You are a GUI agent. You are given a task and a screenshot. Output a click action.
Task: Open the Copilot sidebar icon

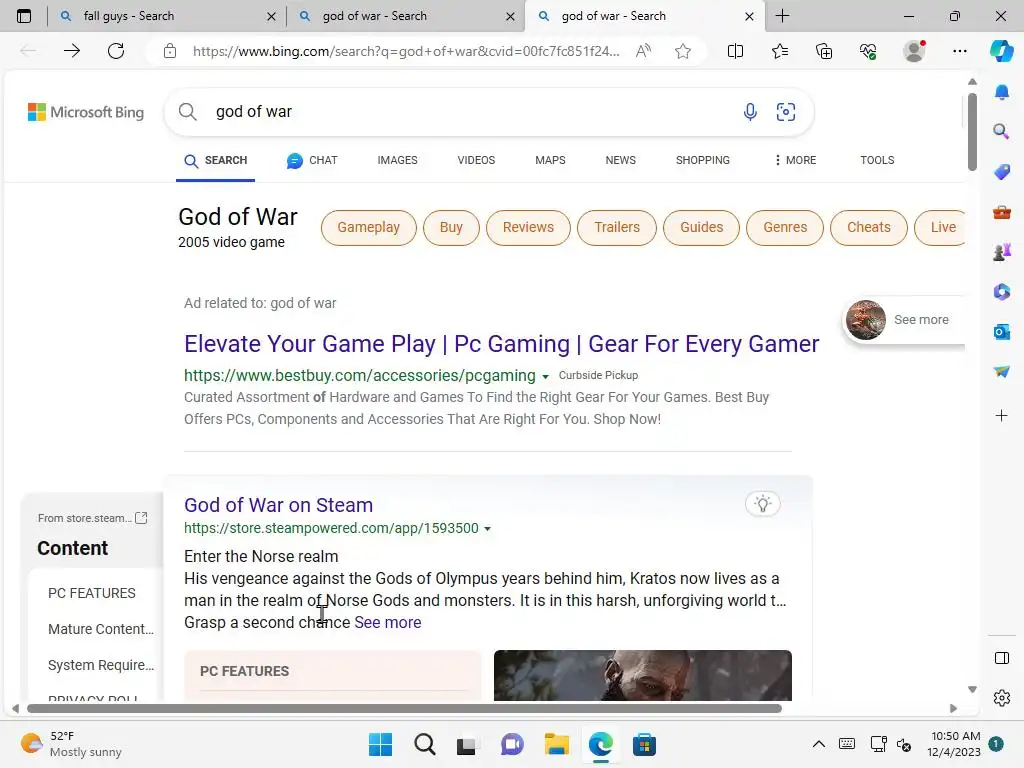[x=1002, y=51]
